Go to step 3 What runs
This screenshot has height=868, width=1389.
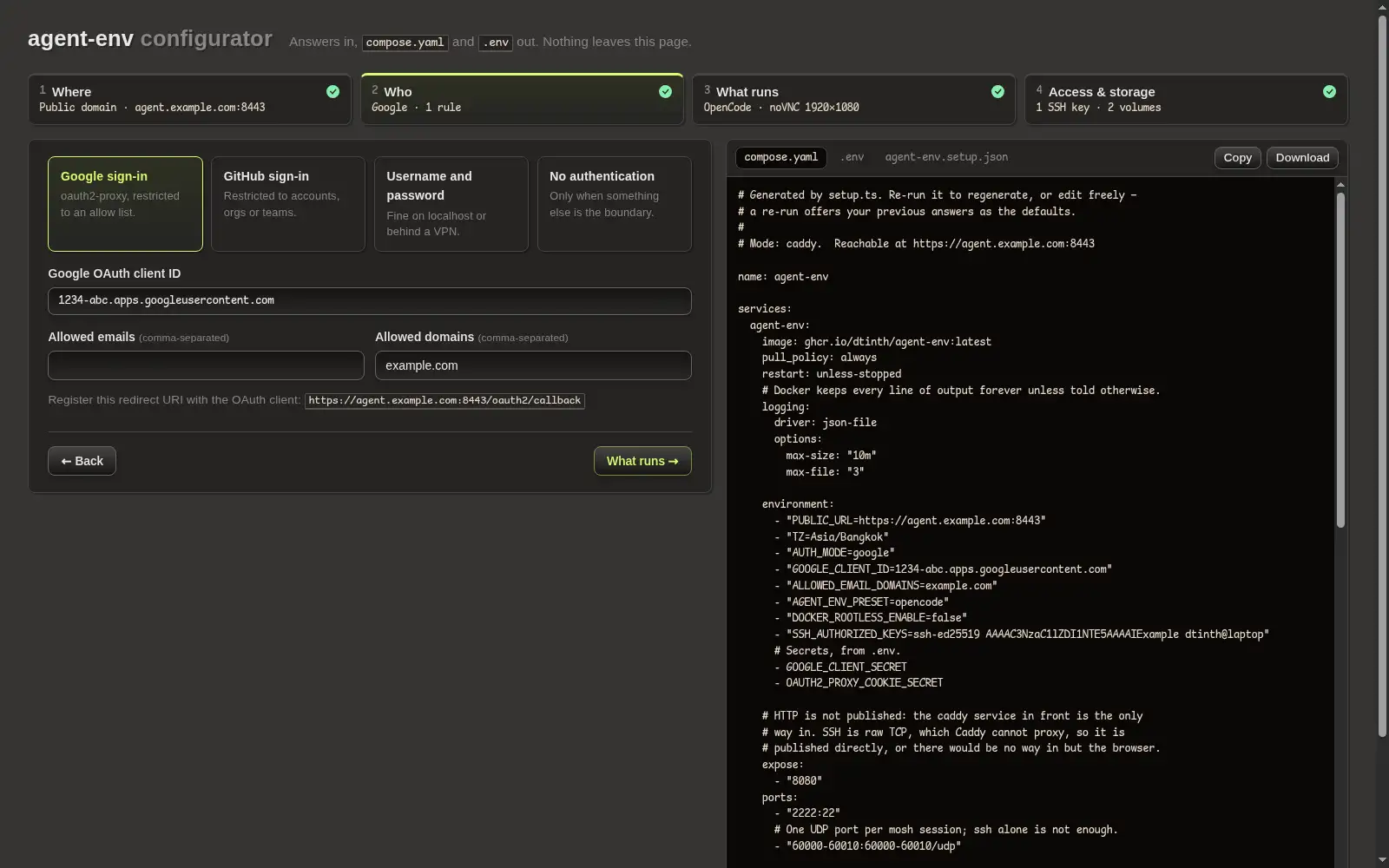pyautogui.click(x=853, y=99)
